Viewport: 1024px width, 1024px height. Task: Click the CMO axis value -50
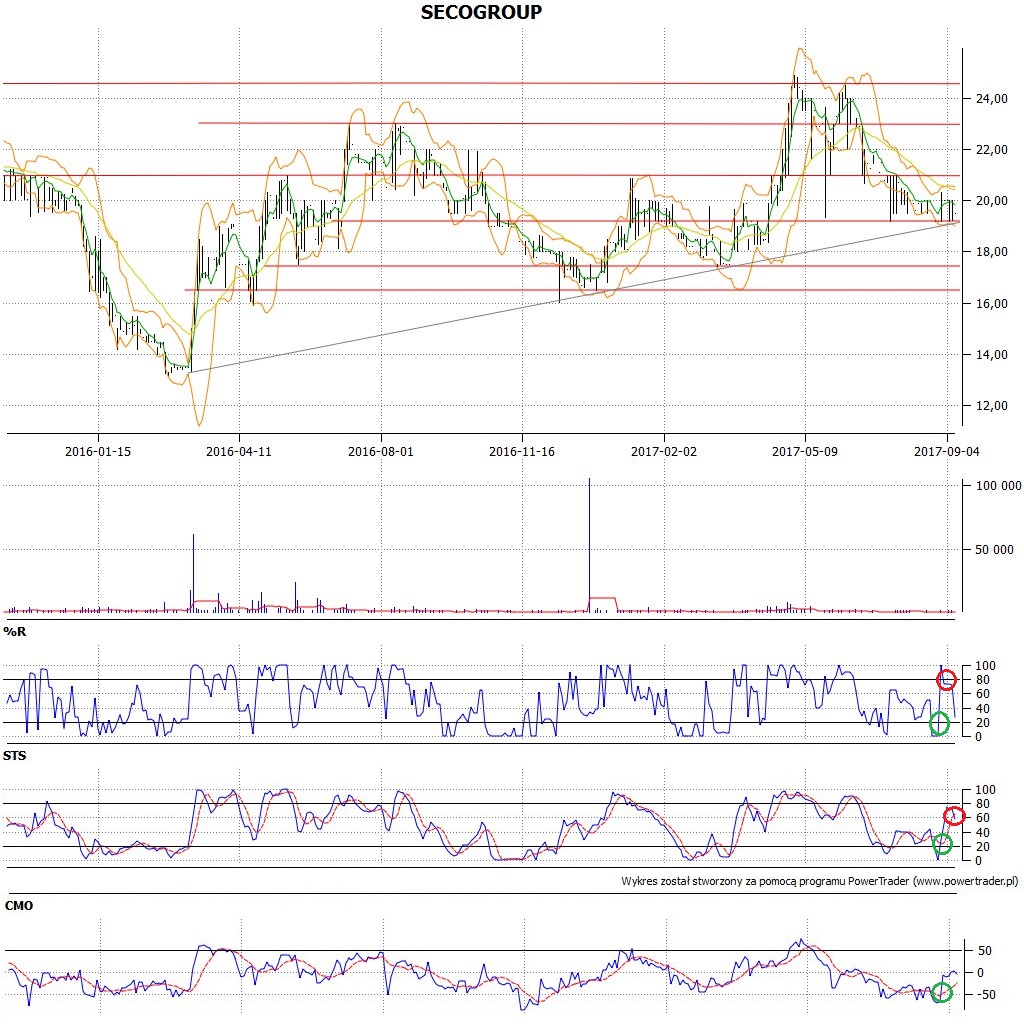pos(984,995)
